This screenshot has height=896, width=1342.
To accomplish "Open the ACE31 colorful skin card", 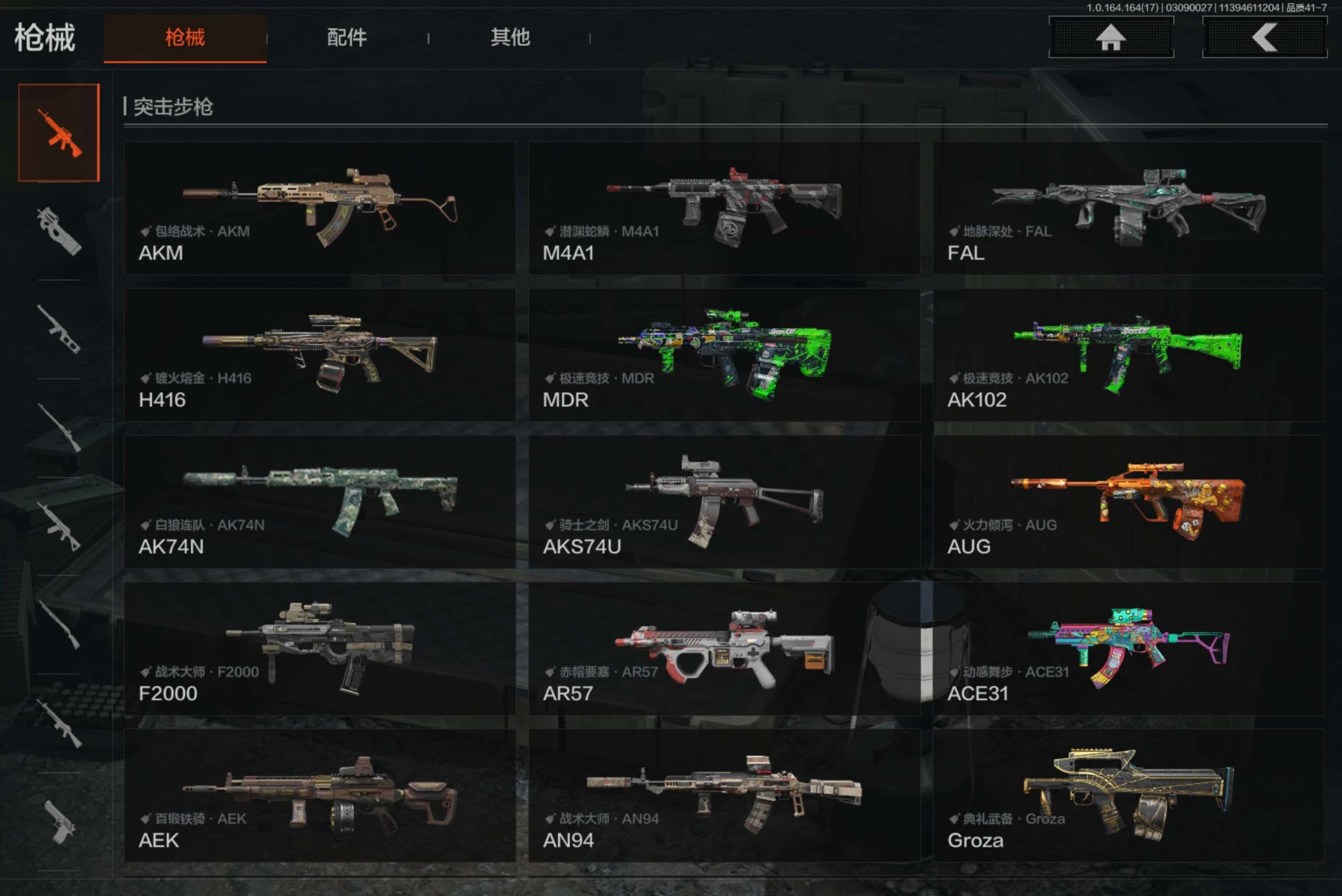I will click(x=1129, y=648).
